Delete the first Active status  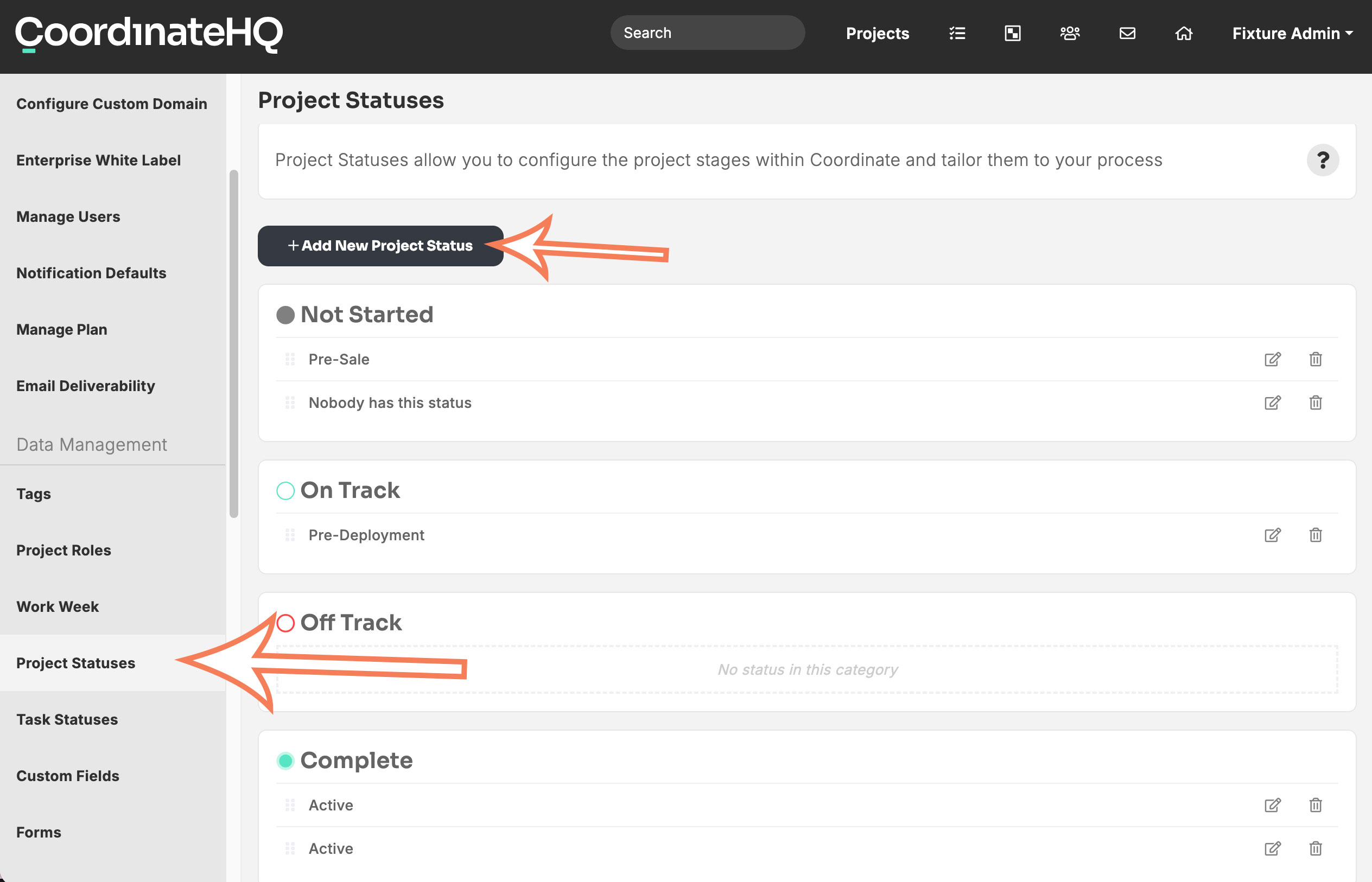click(x=1316, y=806)
